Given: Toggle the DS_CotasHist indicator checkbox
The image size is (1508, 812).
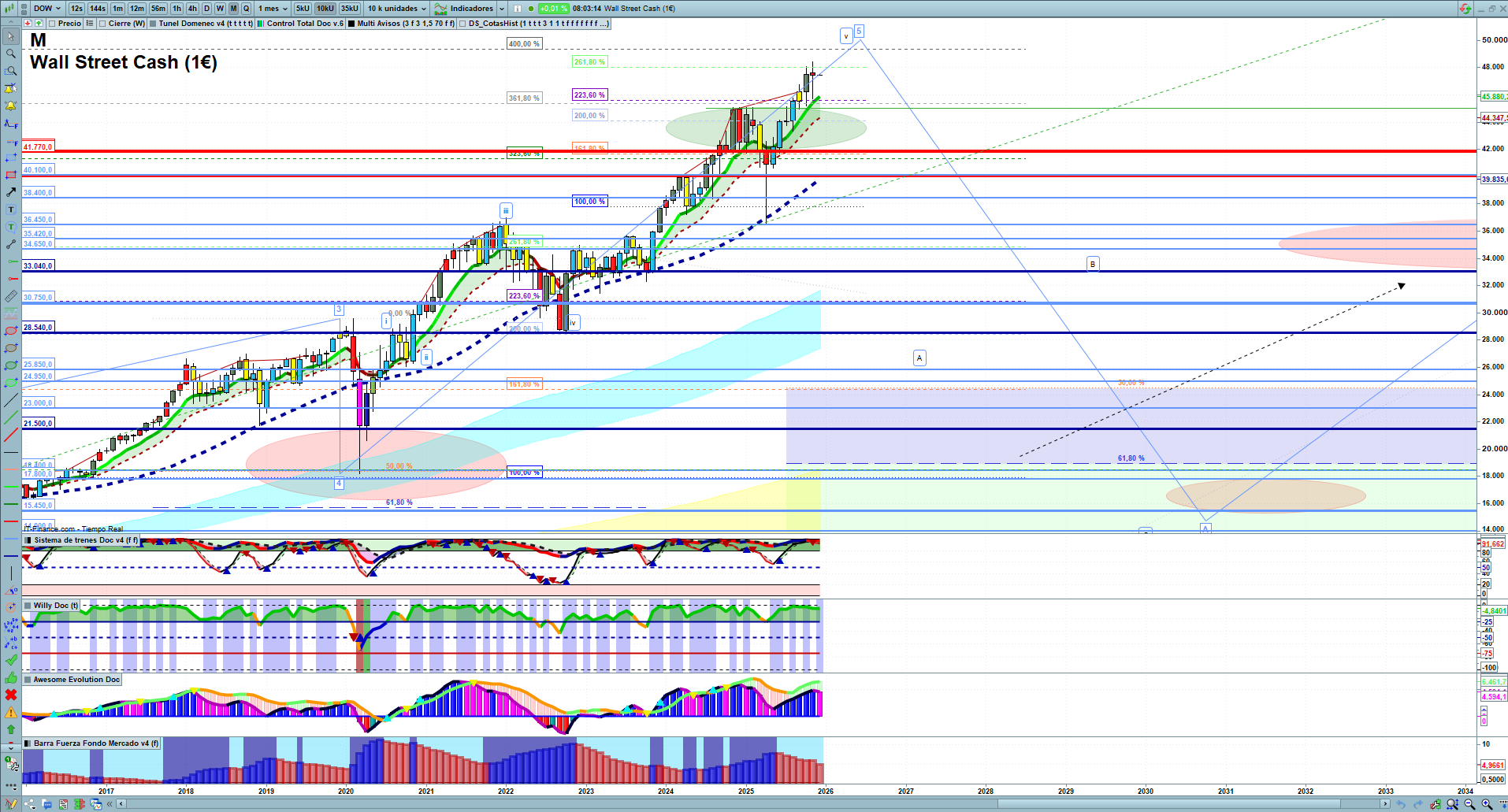Looking at the screenshot, I should (462, 24).
